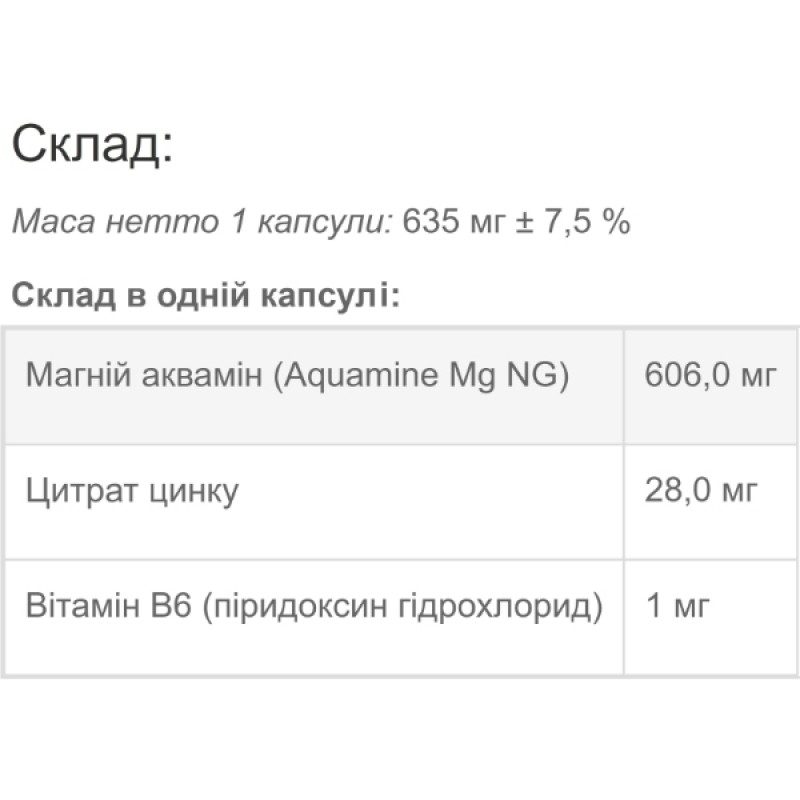Screen dimensions: 800x800
Task: Click the "Склад:" main heading
Action: 92,147
